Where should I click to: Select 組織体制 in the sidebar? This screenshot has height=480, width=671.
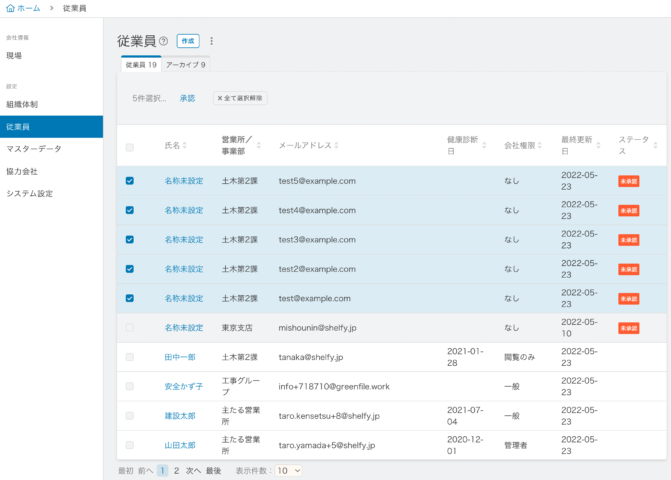[x=22, y=104]
